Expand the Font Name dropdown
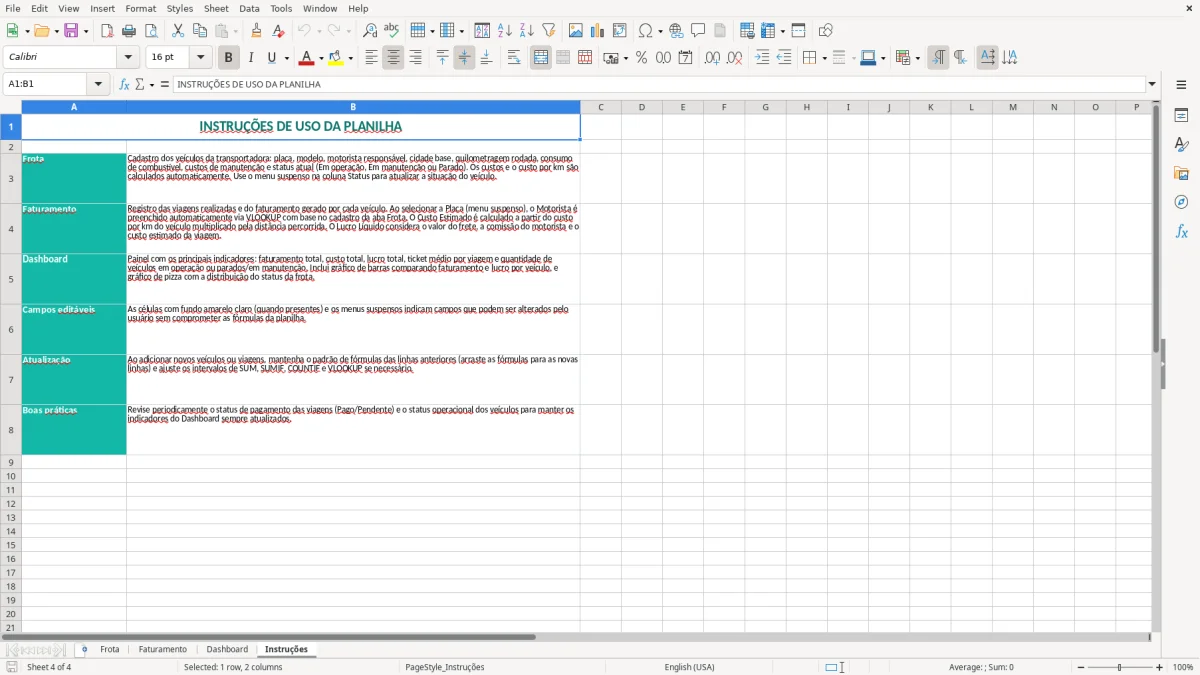The width and height of the screenshot is (1200, 675). 128,58
